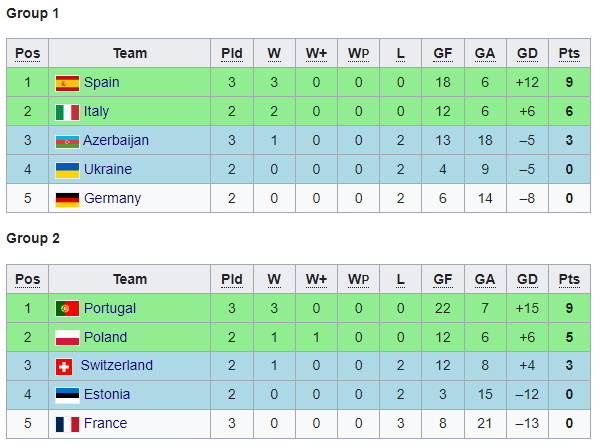The height and width of the screenshot is (445, 597).
Task: Click the Pld header in Group 2
Action: [x=232, y=279]
